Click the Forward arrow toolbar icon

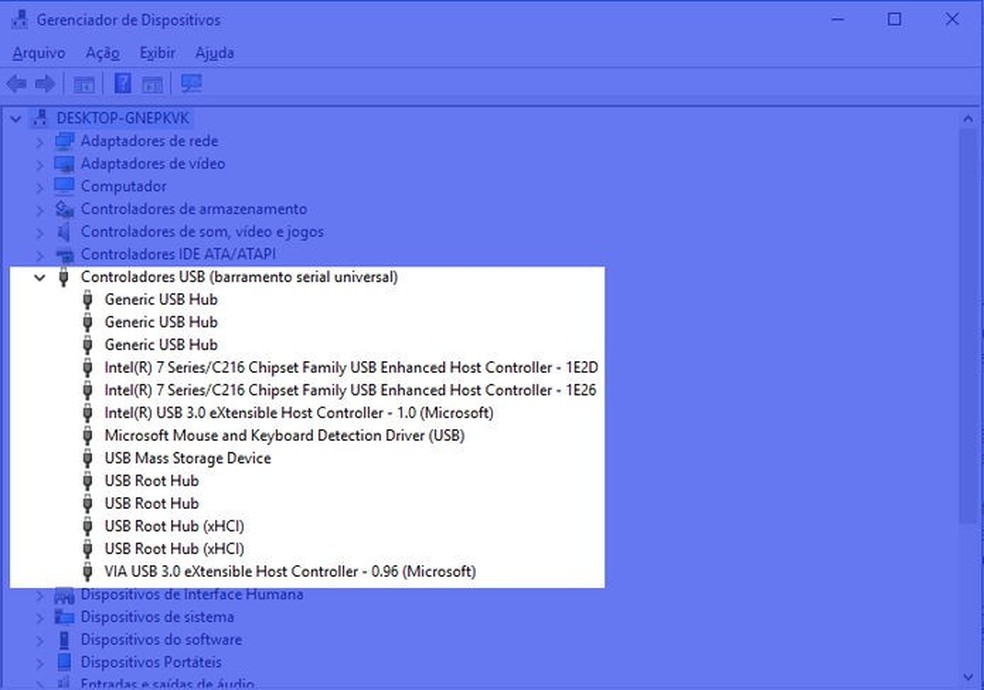45,83
